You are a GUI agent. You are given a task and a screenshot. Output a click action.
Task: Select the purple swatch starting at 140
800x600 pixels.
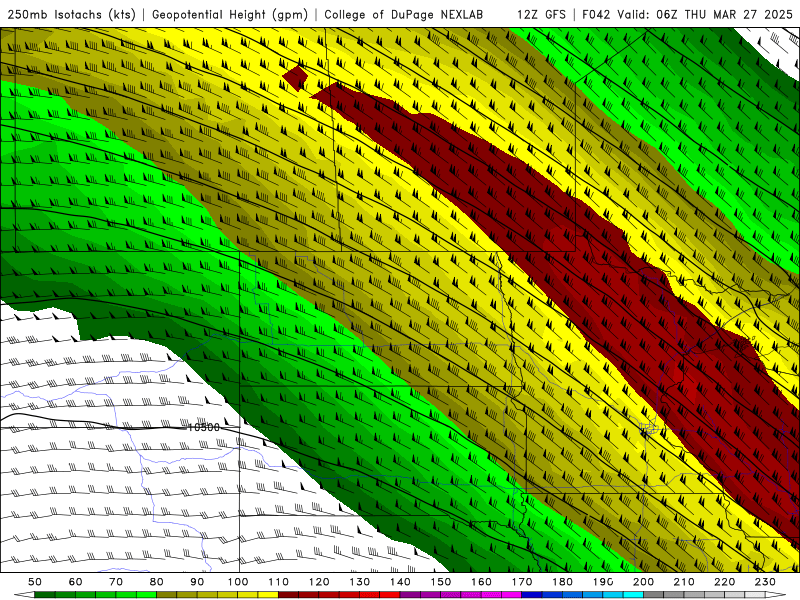pyautogui.click(x=410, y=595)
